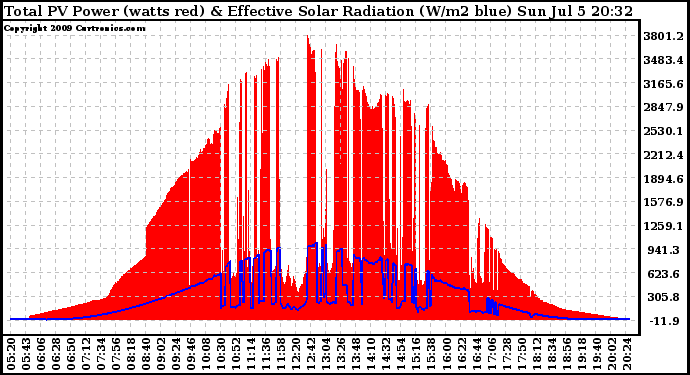The image size is (690, 375).
Task: Pick the 15:38 time label
Action: [431, 354]
